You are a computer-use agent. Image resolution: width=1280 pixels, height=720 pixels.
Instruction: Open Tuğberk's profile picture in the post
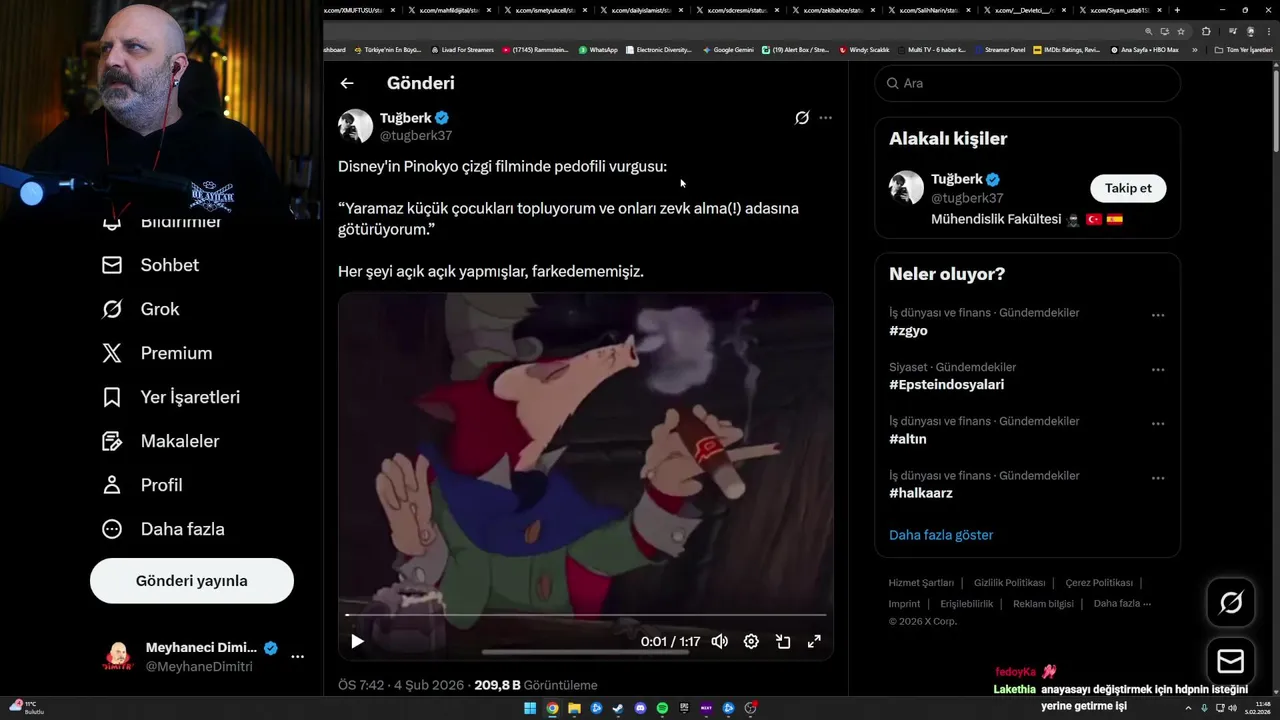356,126
